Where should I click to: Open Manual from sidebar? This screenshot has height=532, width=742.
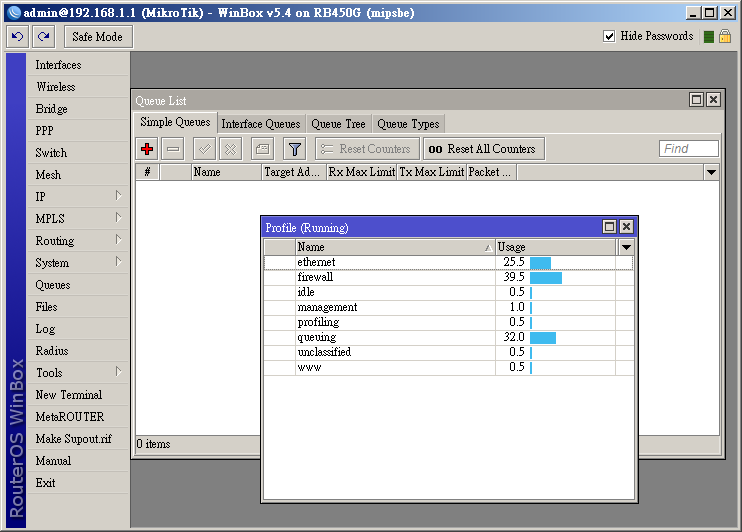click(x=78, y=461)
